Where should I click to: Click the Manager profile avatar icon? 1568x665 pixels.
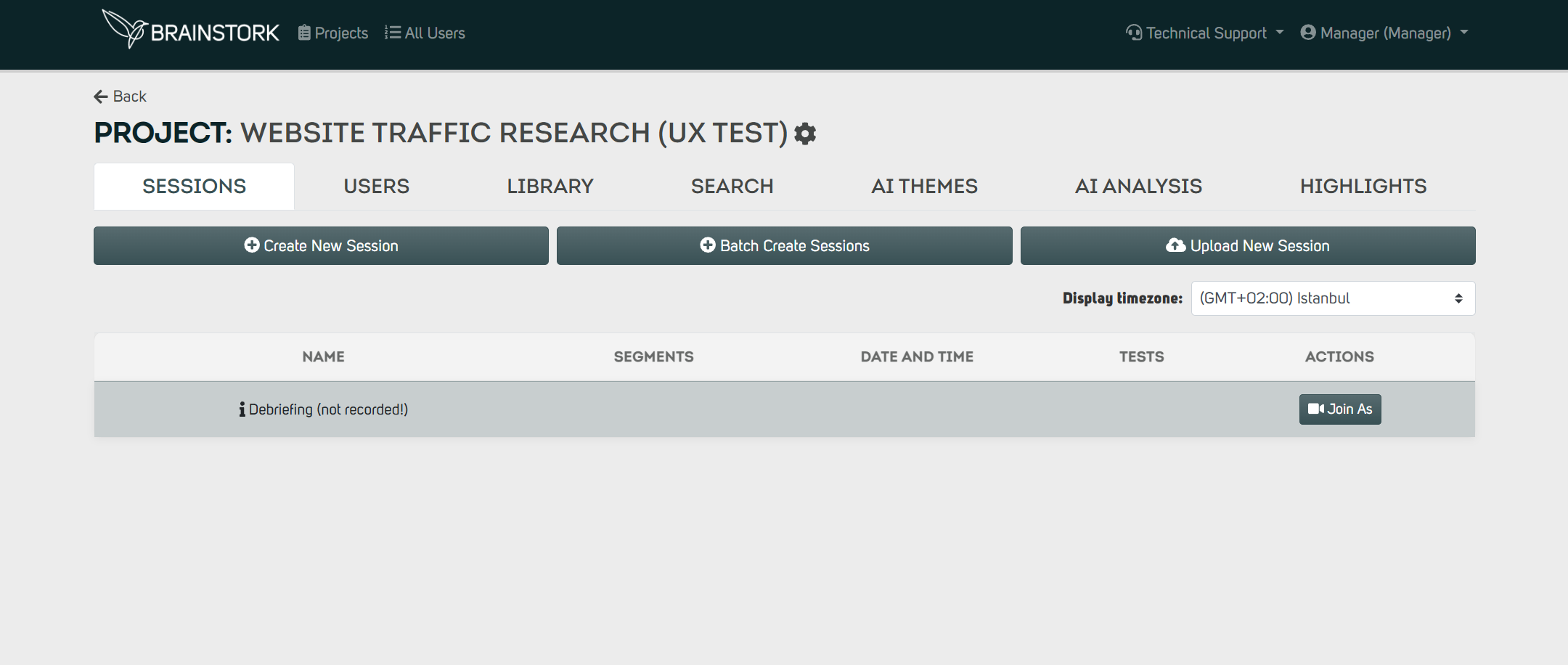[1308, 33]
